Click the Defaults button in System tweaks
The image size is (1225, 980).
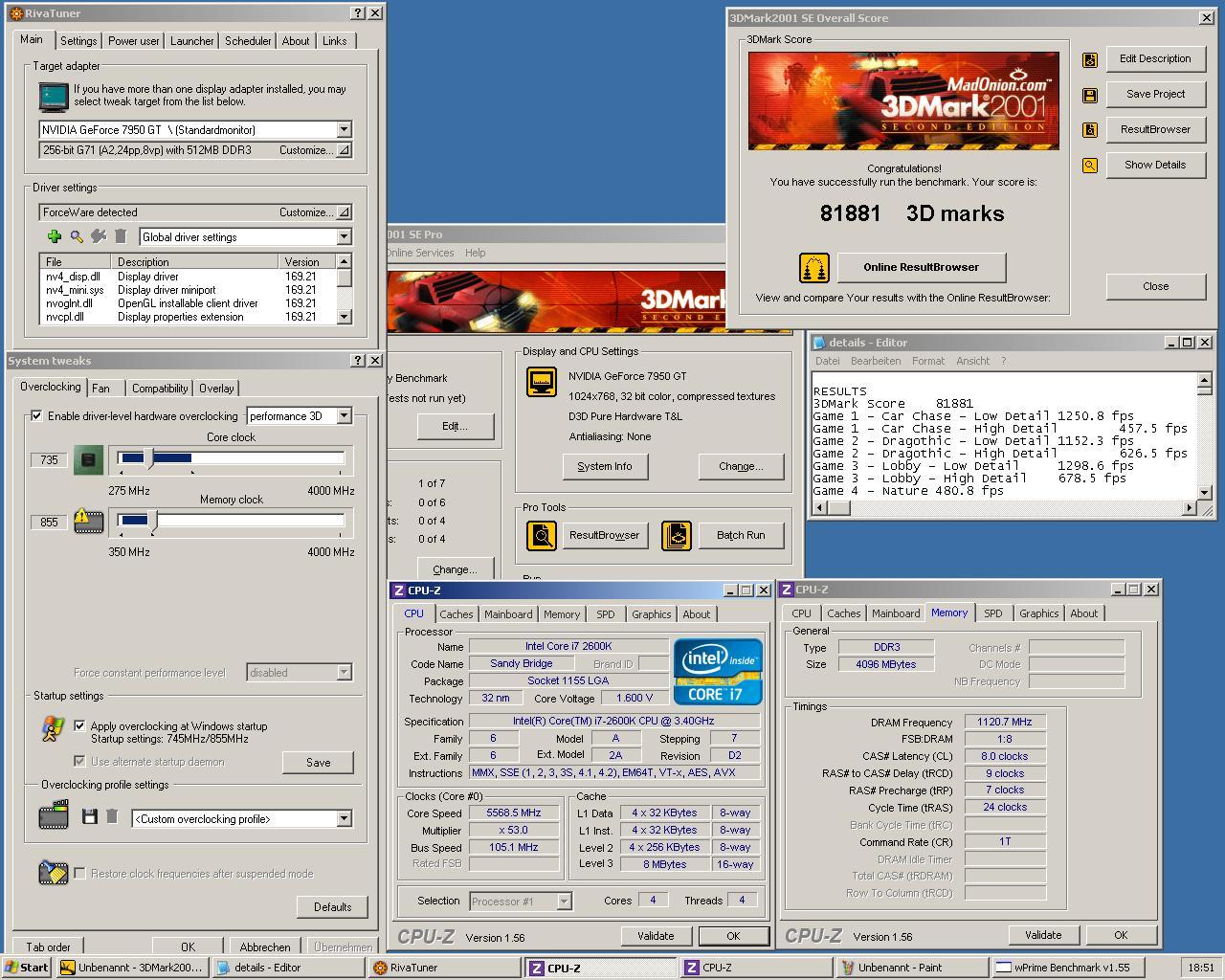332,906
